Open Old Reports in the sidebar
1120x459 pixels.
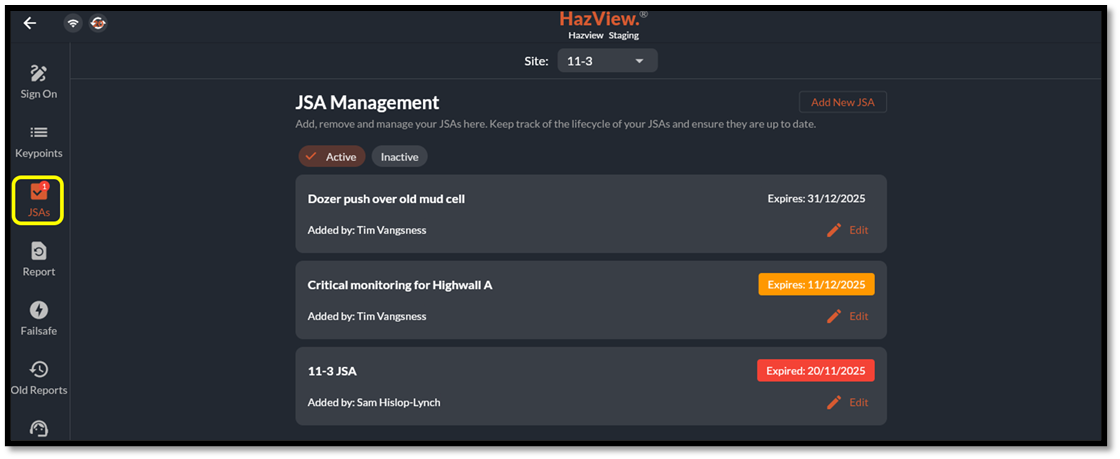pos(39,377)
